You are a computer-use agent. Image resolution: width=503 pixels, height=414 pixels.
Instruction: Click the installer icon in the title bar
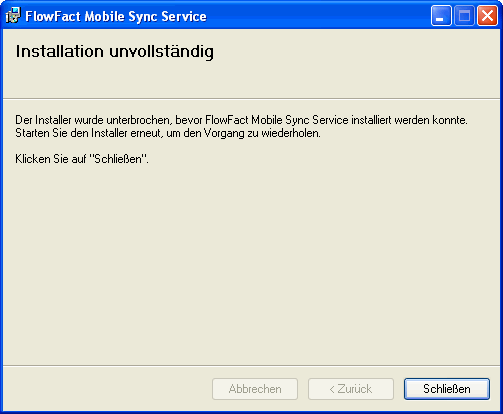coord(13,16)
